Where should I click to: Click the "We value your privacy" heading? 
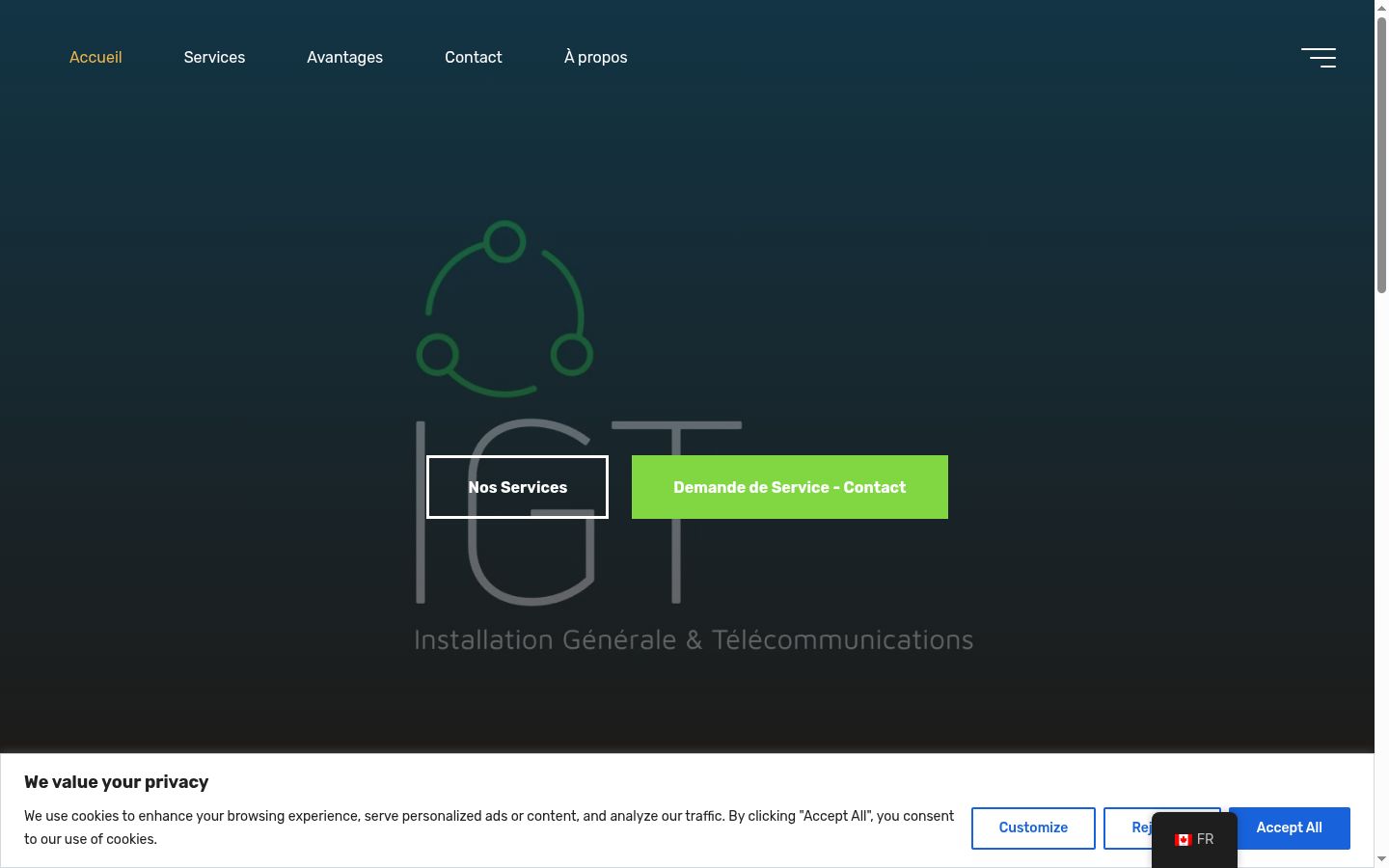[x=117, y=782]
